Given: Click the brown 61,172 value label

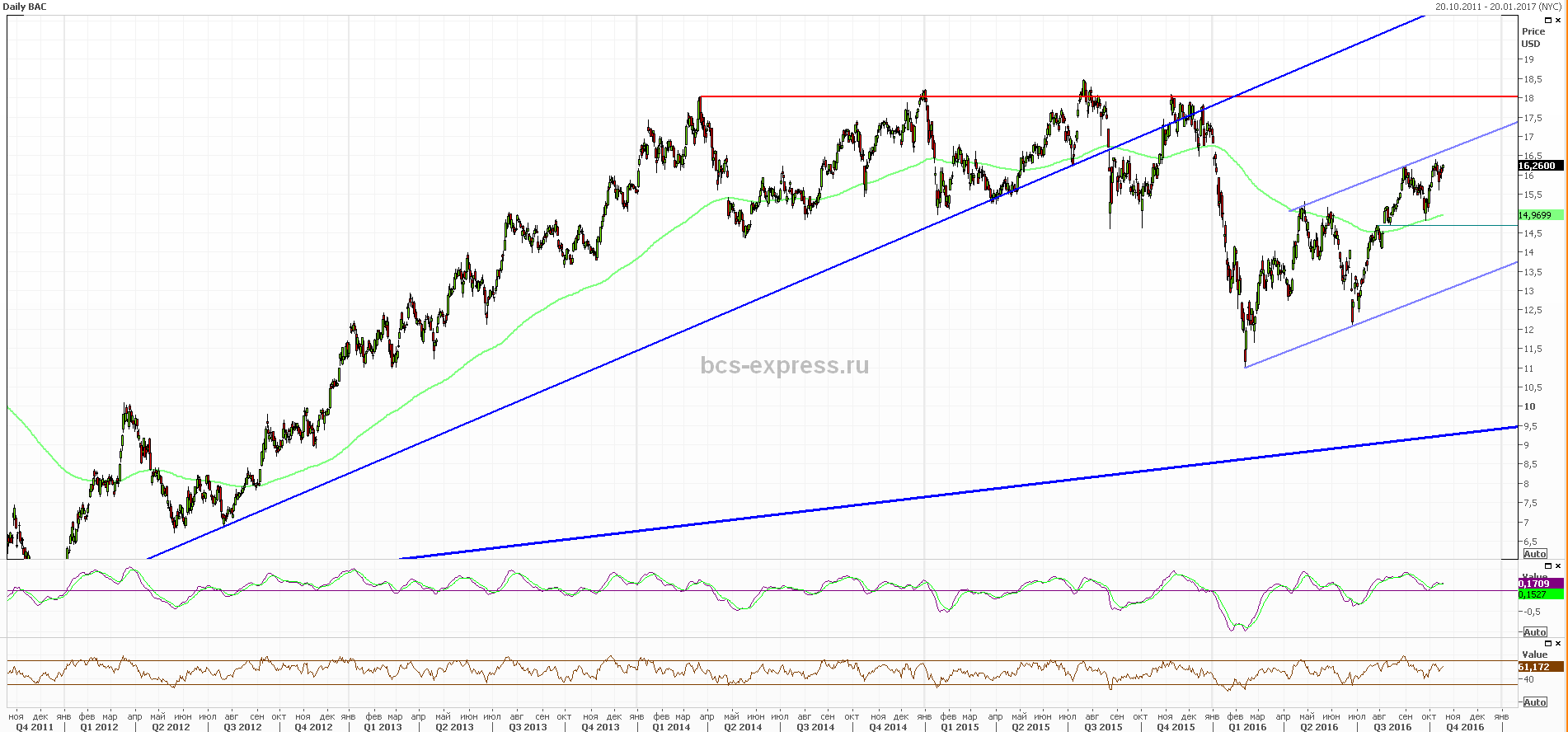Looking at the screenshot, I should pyautogui.click(x=1537, y=667).
